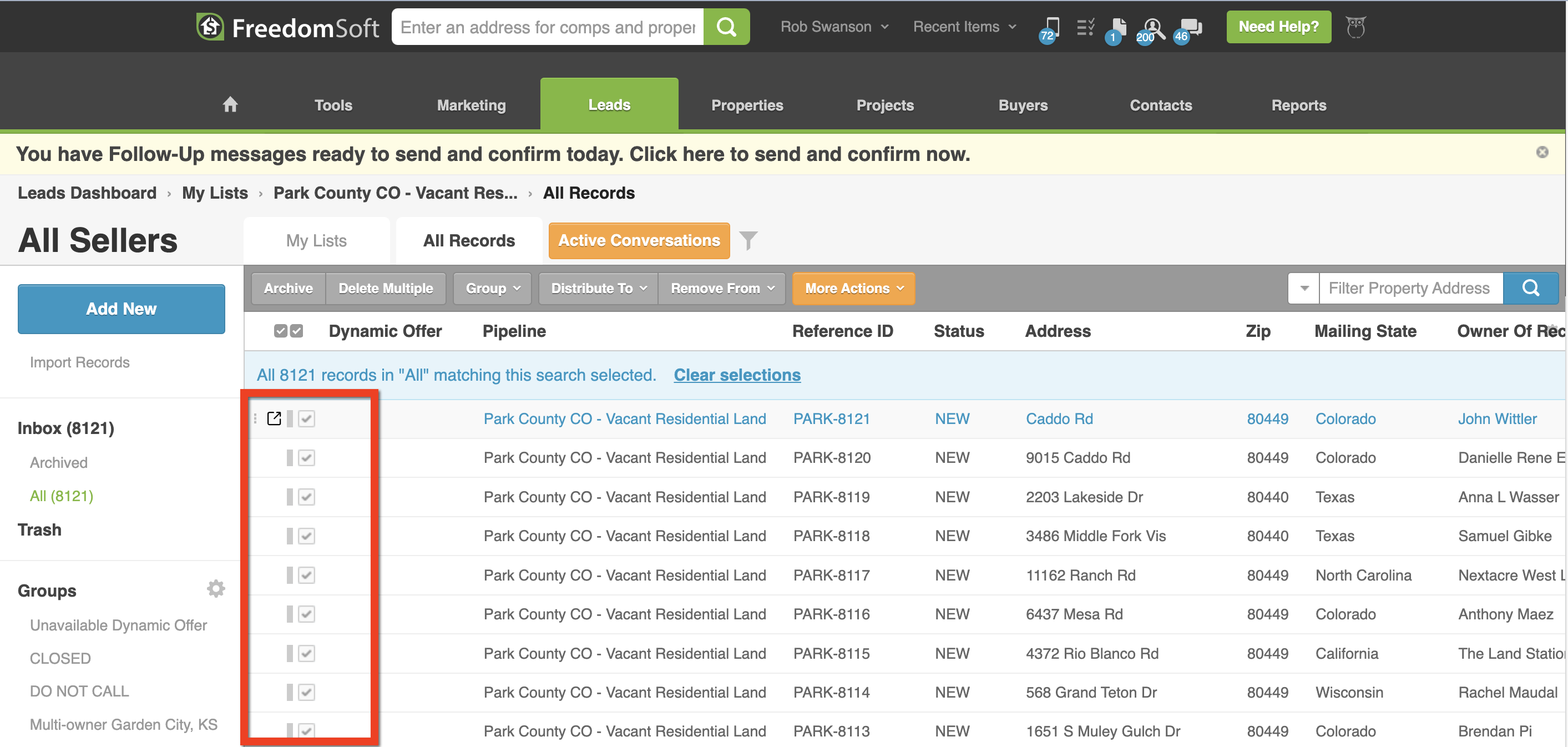Uncheck the PARK-8116 row checkbox

point(306,614)
